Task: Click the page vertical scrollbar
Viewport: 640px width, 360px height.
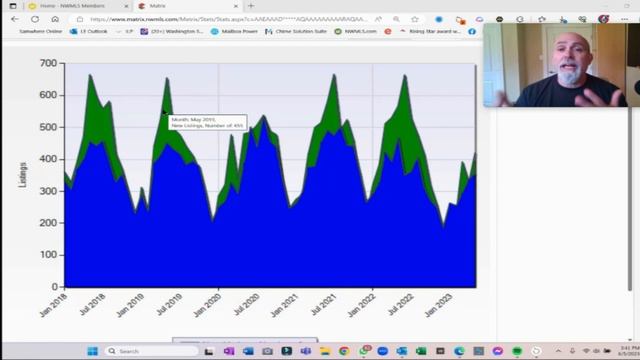Action: (x=630, y=198)
